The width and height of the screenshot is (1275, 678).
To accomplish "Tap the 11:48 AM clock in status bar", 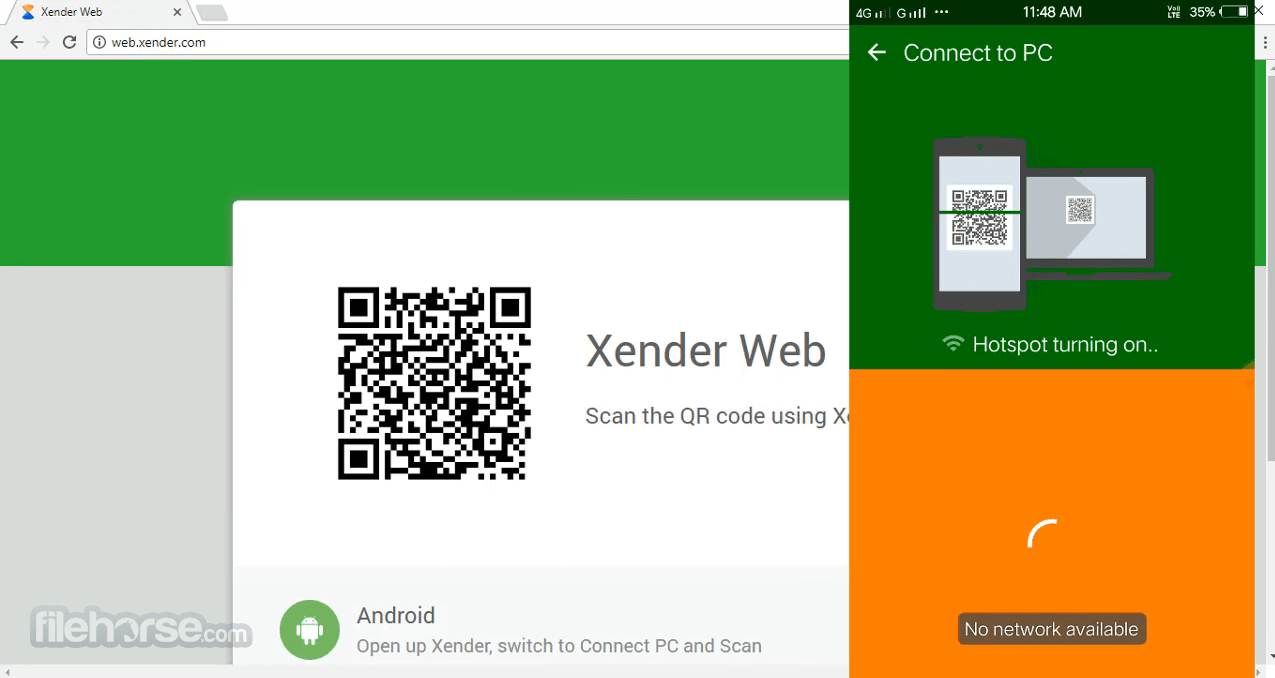I will pyautogui.click(x=1052, y=12).
